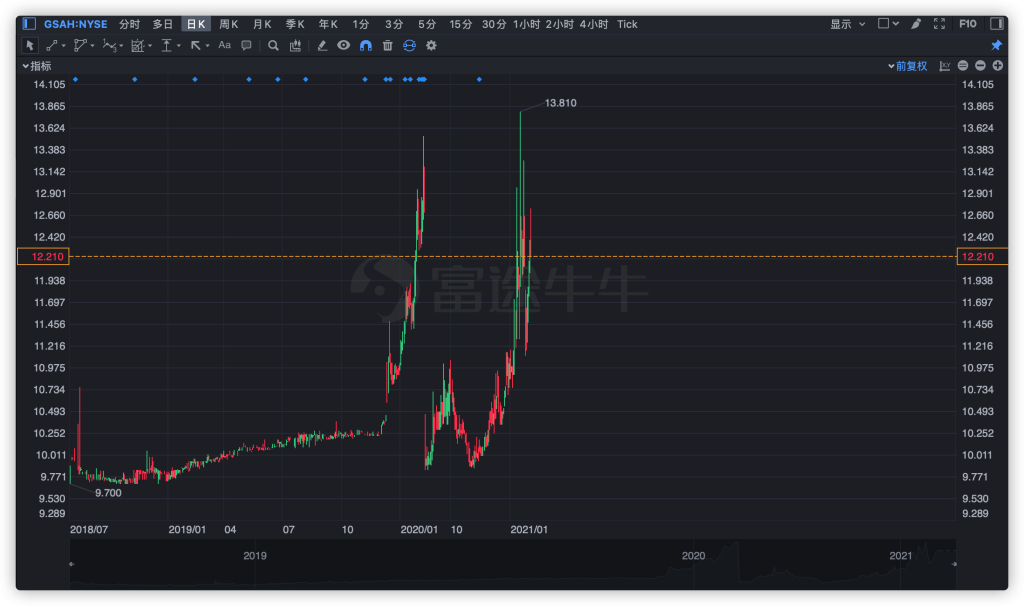Click the comment bubble annotation tool
The image size is (1024, 606).
click(x=246, y=45)
